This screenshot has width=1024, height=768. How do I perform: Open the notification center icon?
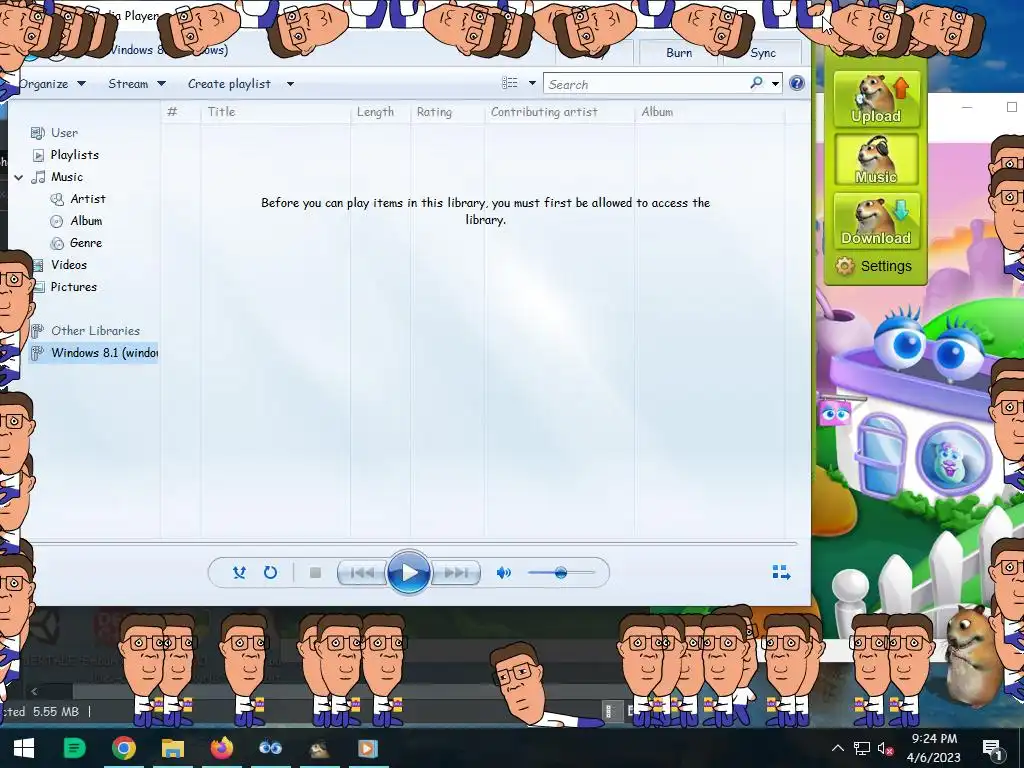pyautogui.click(x=992, y=748)
